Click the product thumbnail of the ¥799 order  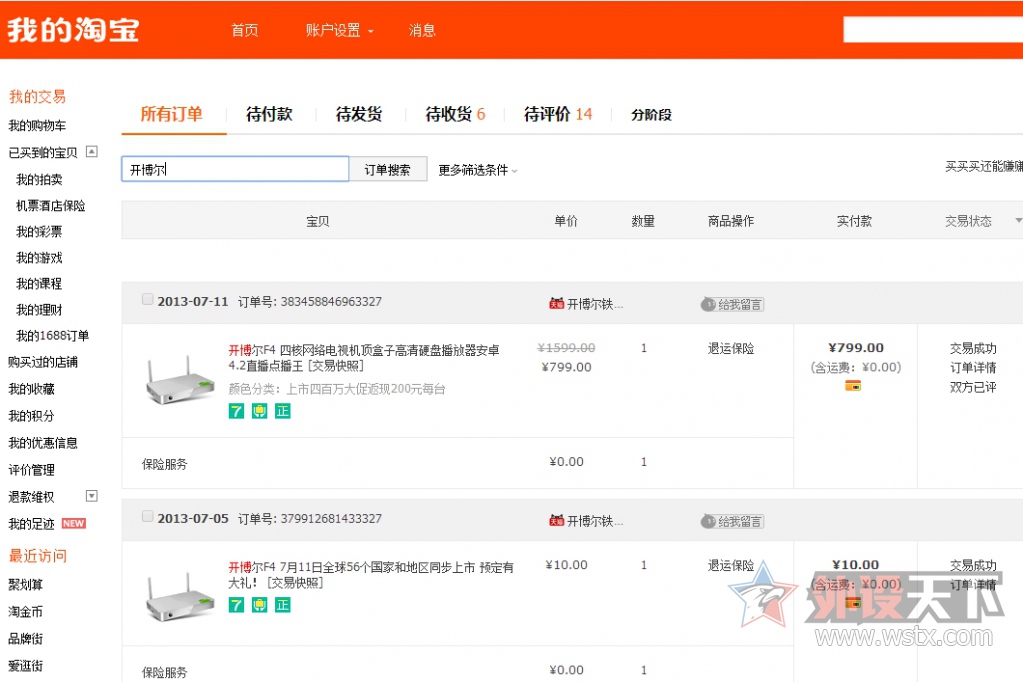[179, 381]
